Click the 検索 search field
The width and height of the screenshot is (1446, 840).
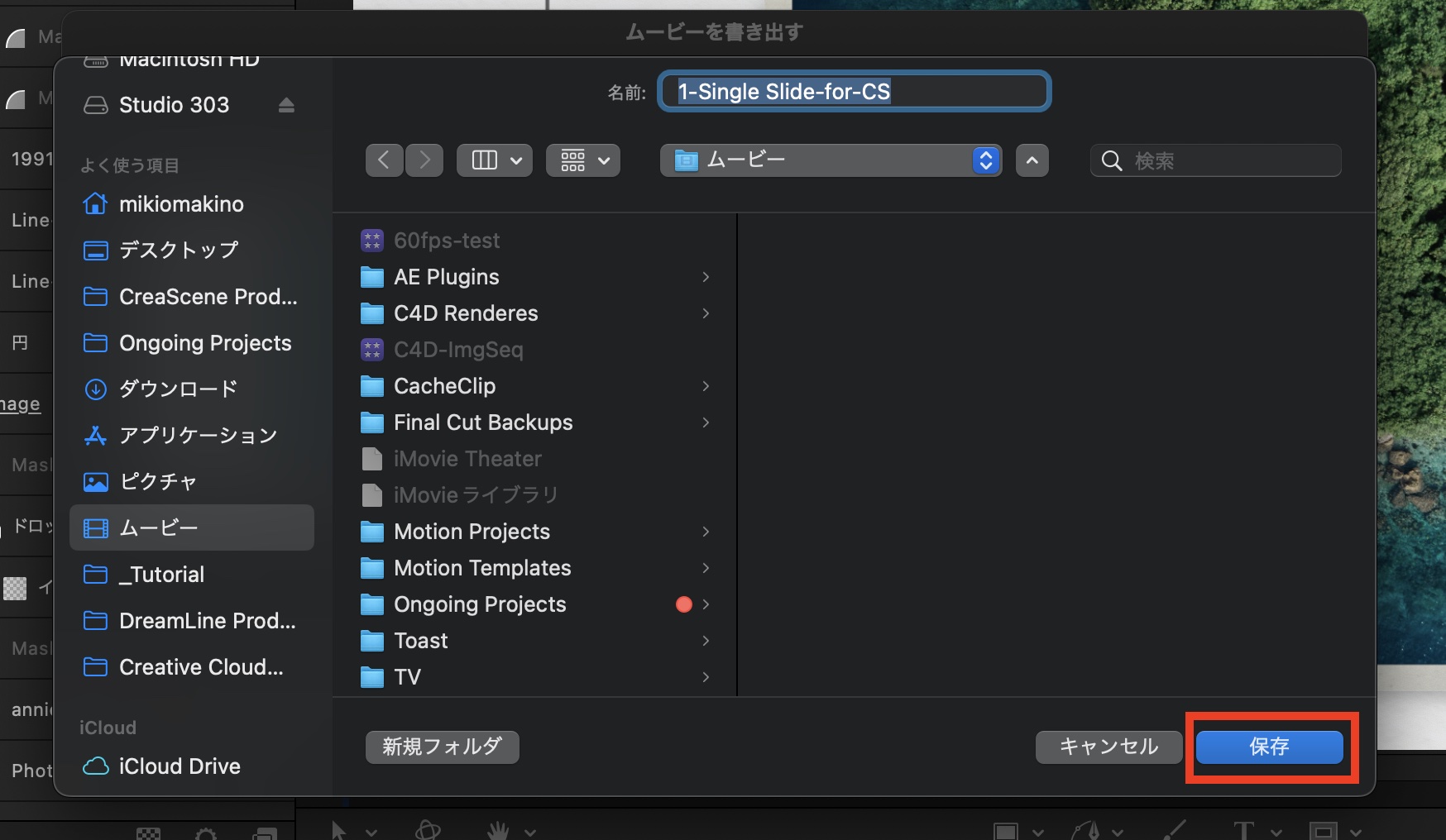tap(1224, 160)
